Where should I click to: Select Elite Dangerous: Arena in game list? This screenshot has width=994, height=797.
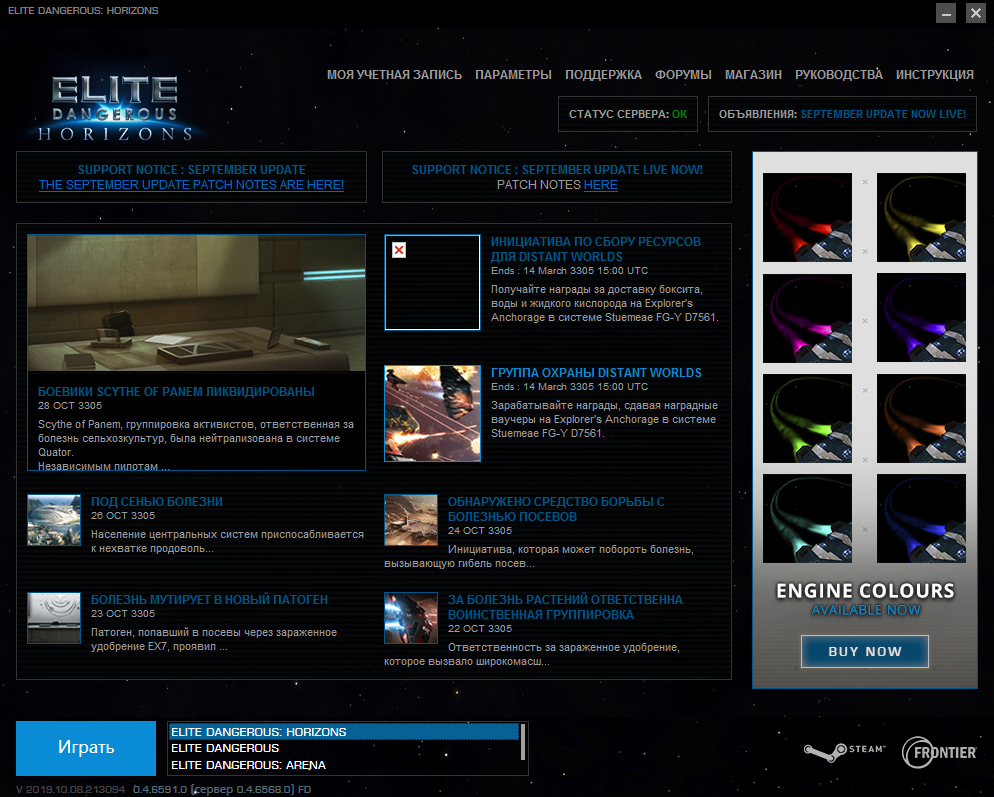248,765
